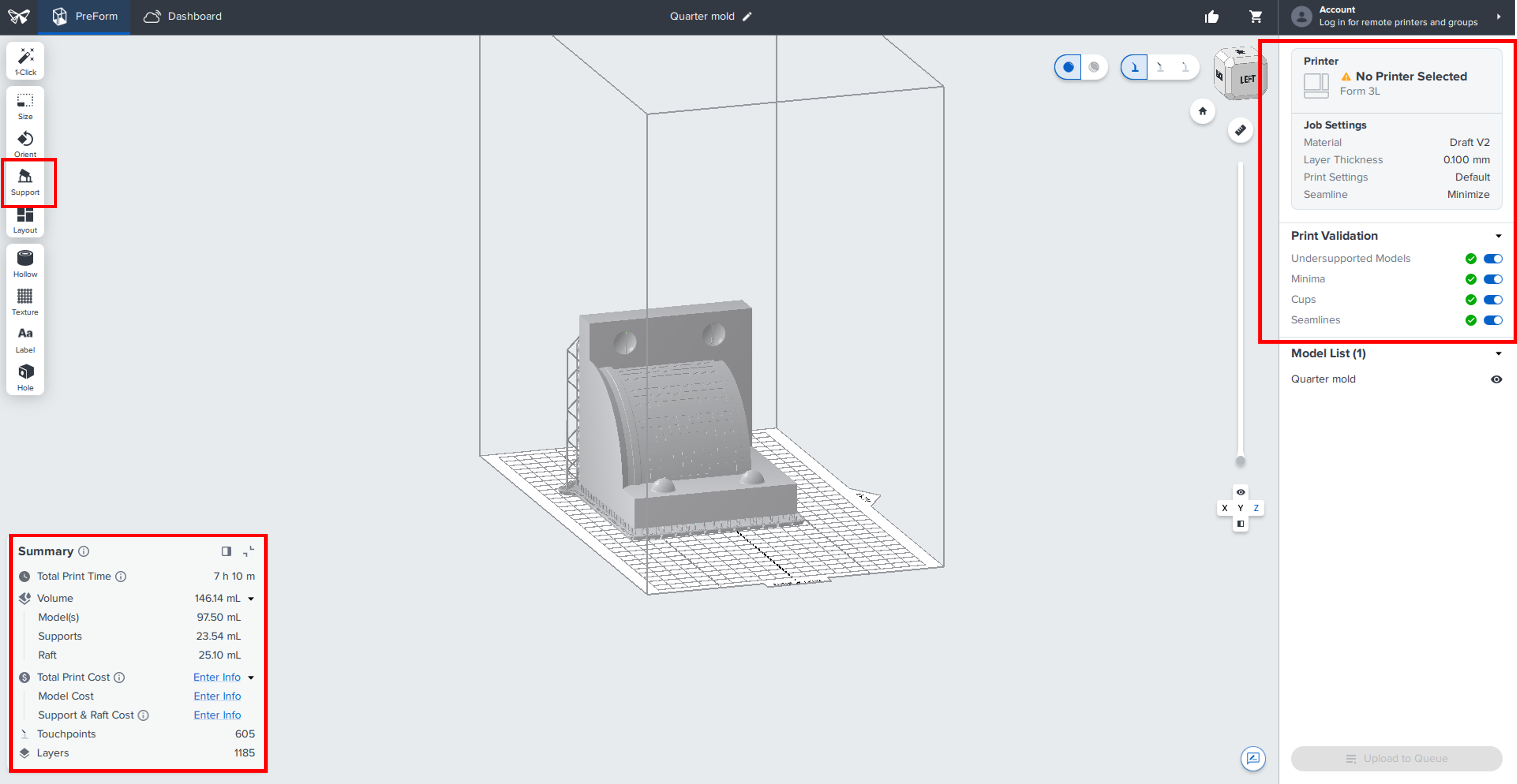Viewport: 1517px width, 784px height.
Task: Toggle Undersupported Models validation switch
Action: tap(1493, 258)
